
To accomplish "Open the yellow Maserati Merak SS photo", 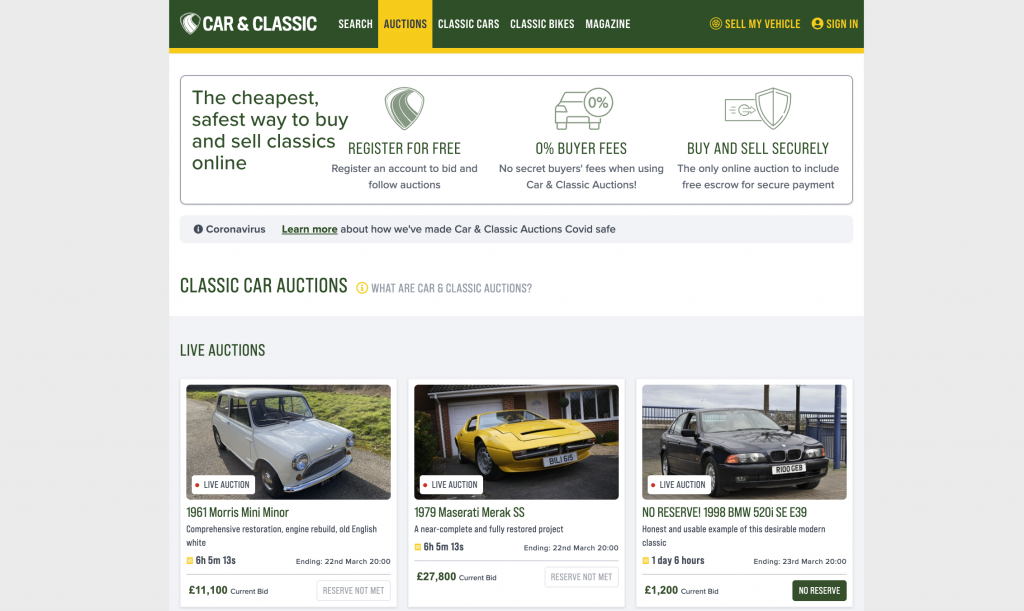I will coord(517,442).
